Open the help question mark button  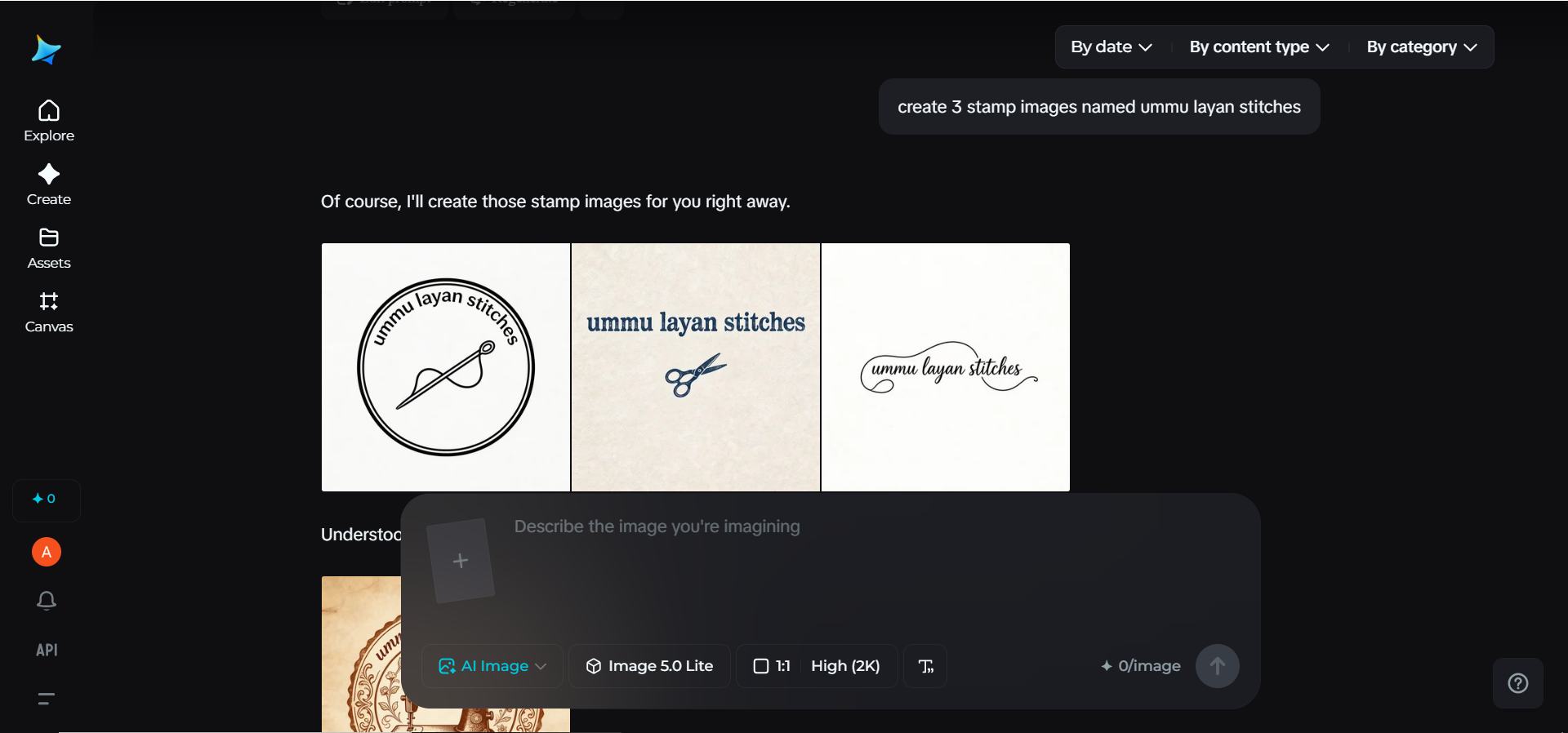click(x=1518, y=683)
